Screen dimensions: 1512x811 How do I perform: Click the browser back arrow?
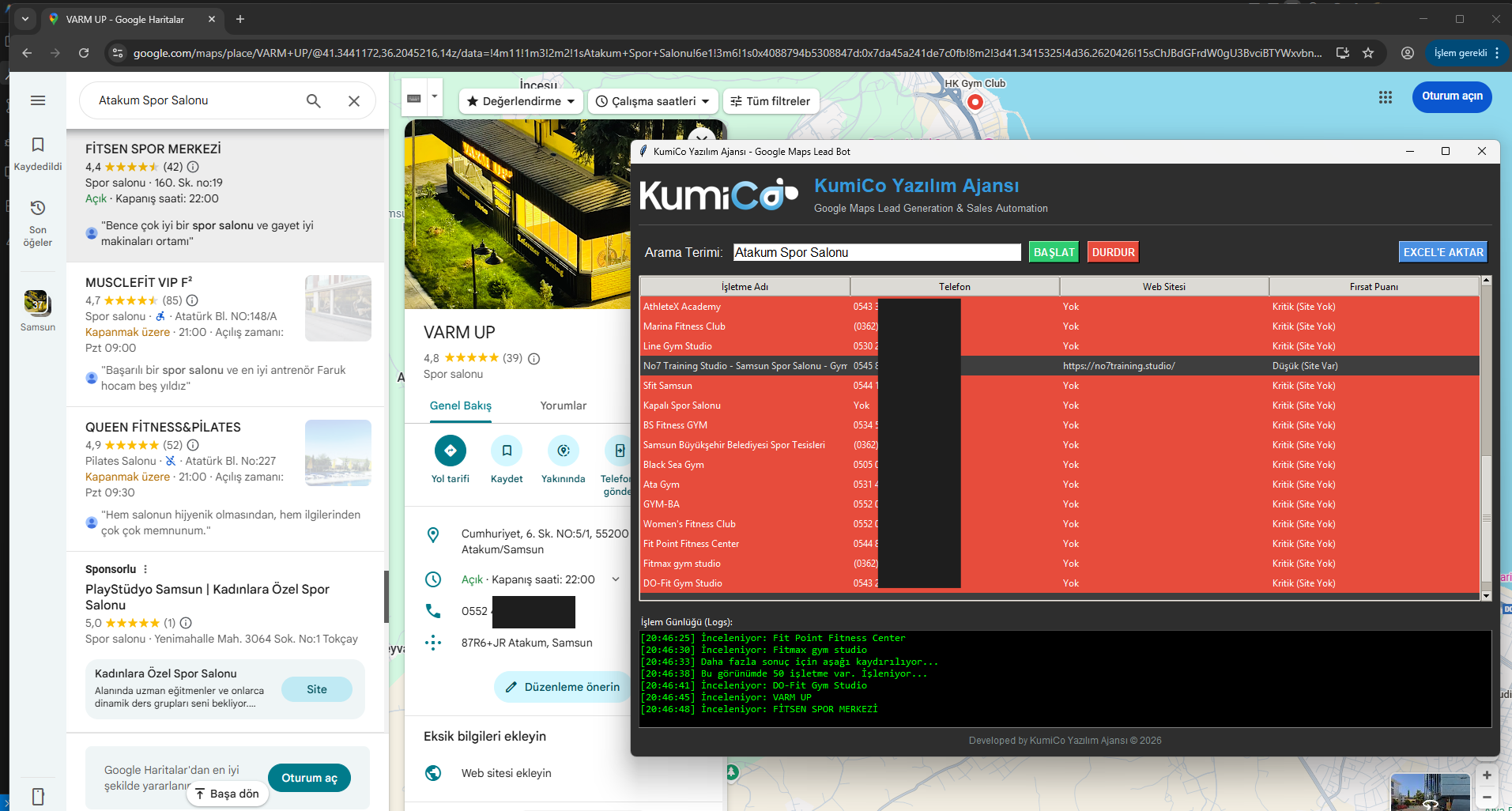click(27, 53)
